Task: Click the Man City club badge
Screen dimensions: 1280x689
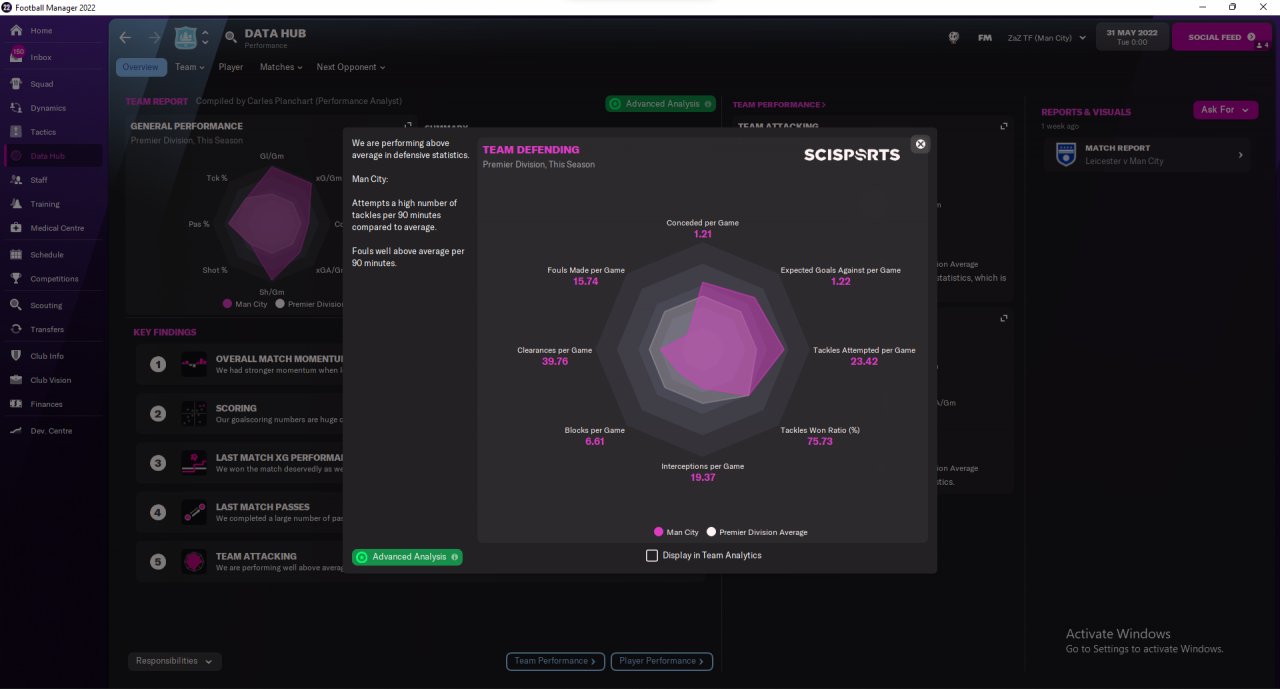Action: click(185, 38)
